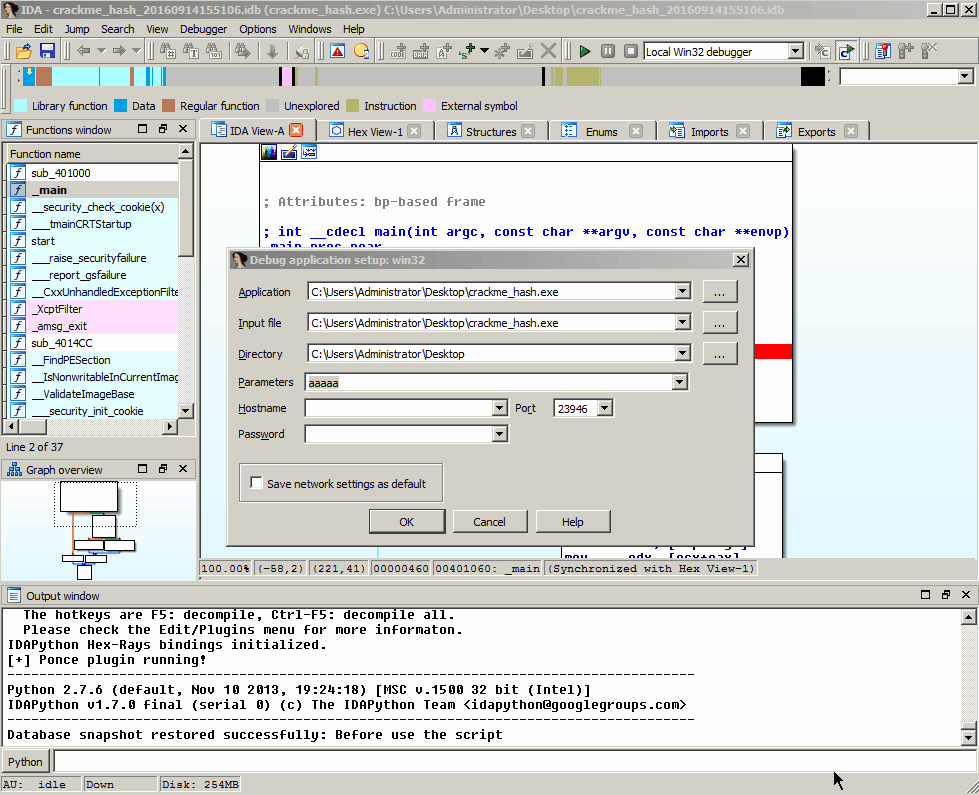
Task: Click the edit pencil icon in graph node
Action: [289, 152]
